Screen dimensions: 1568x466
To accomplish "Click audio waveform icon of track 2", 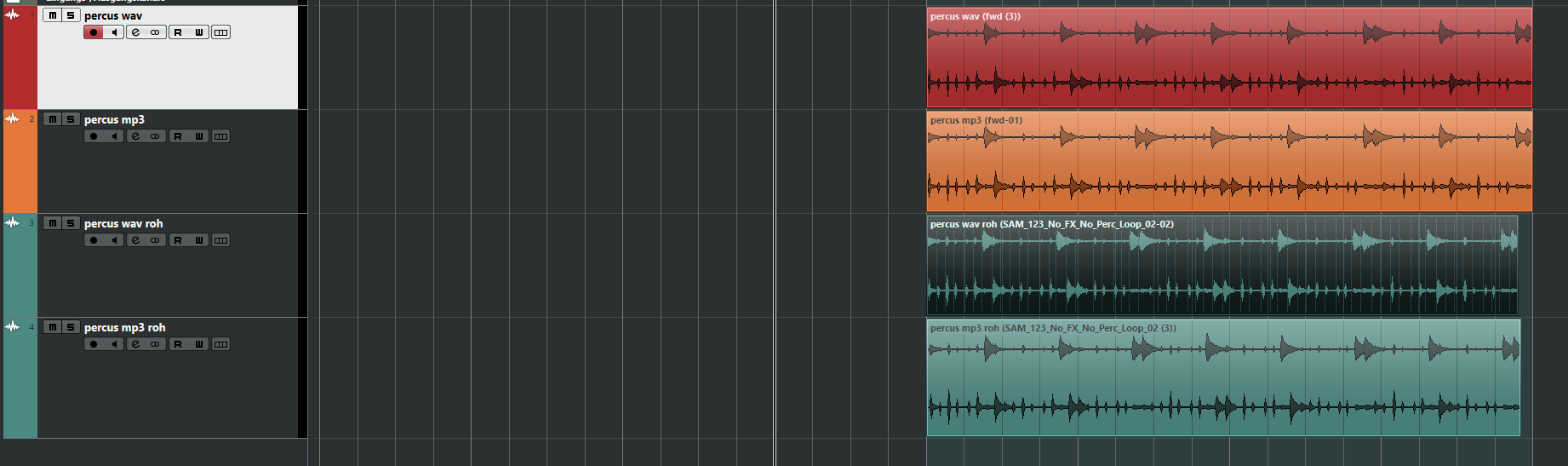I will pos(12,118).
